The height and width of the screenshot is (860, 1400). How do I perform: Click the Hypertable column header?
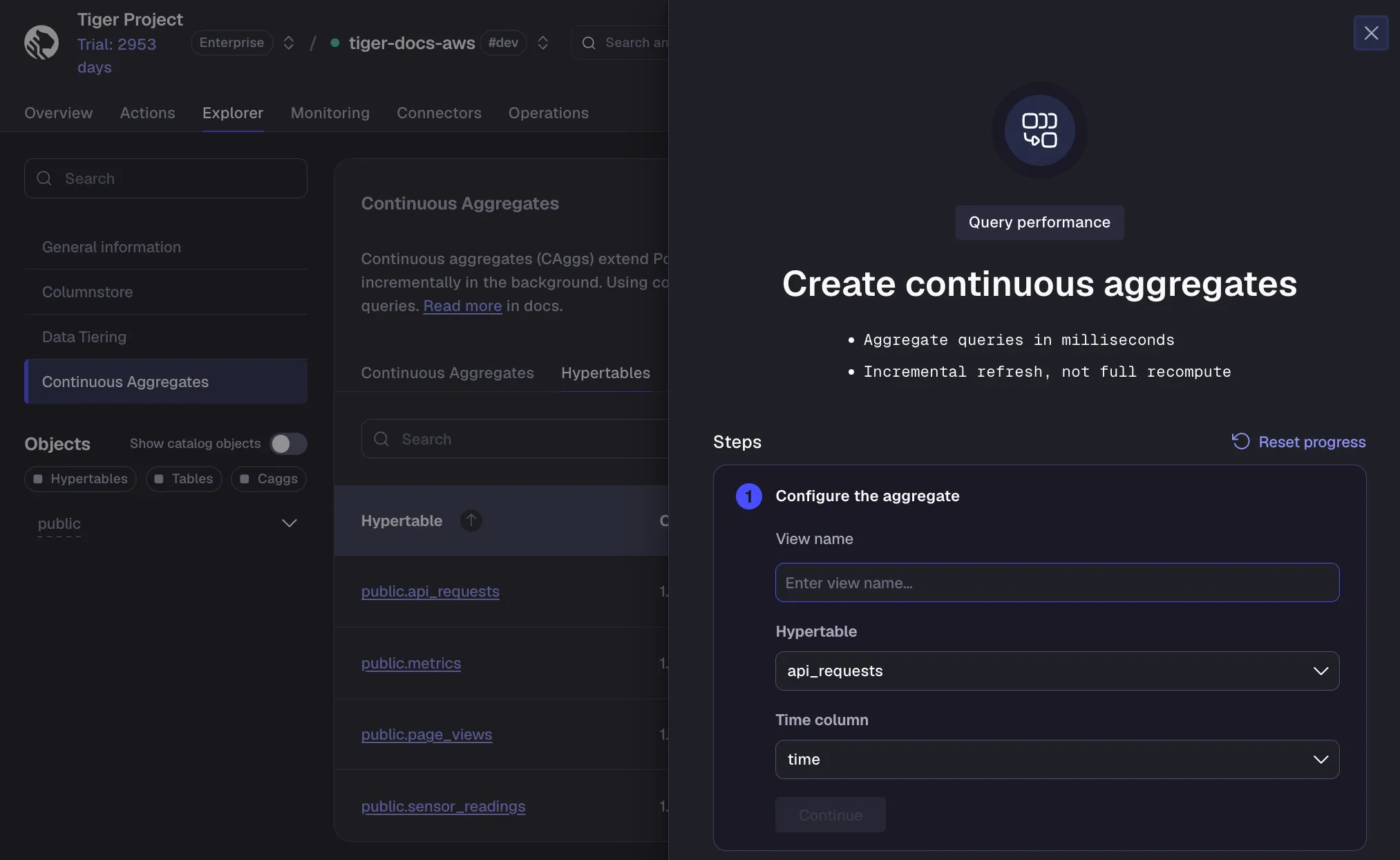tap(401, 521)
